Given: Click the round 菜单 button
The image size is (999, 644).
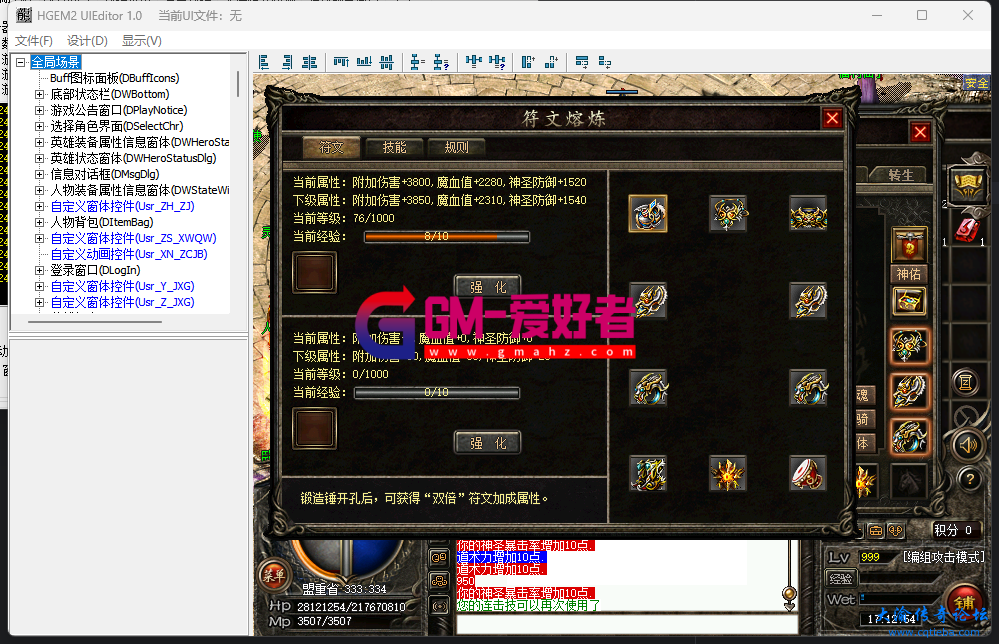Looking at the screenshot, I should 275,576.
